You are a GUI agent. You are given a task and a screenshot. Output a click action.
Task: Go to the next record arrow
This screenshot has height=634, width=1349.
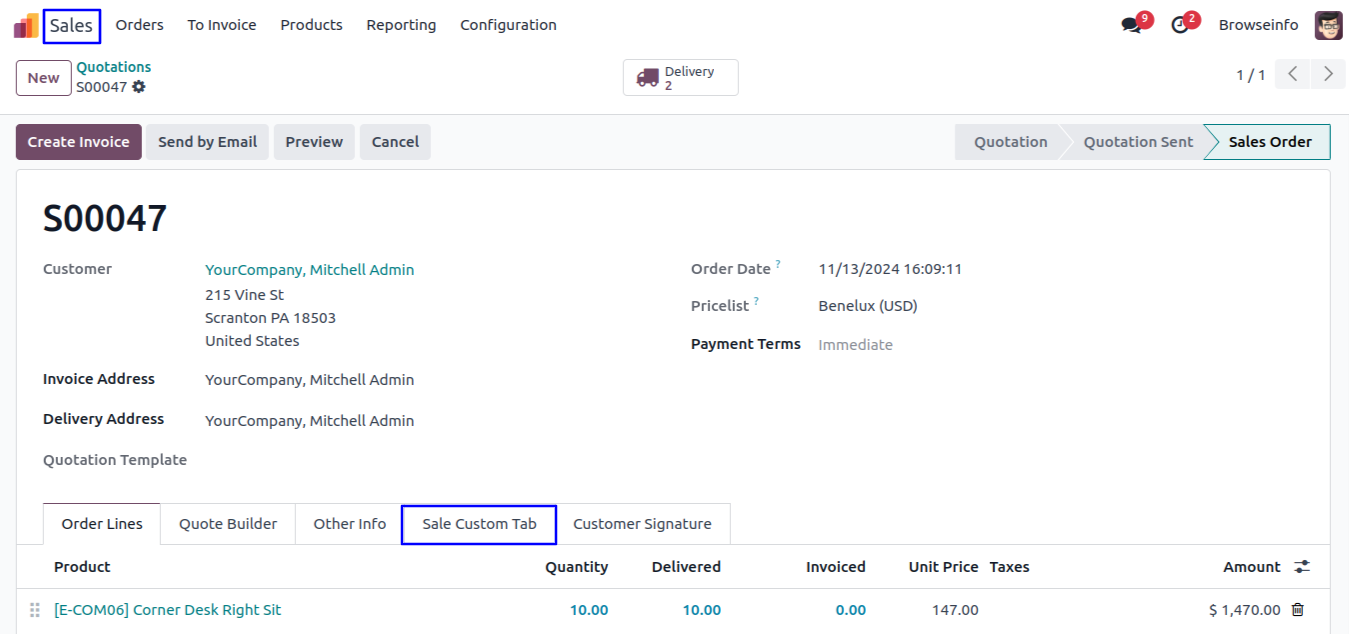click(x=1328, y=74)
